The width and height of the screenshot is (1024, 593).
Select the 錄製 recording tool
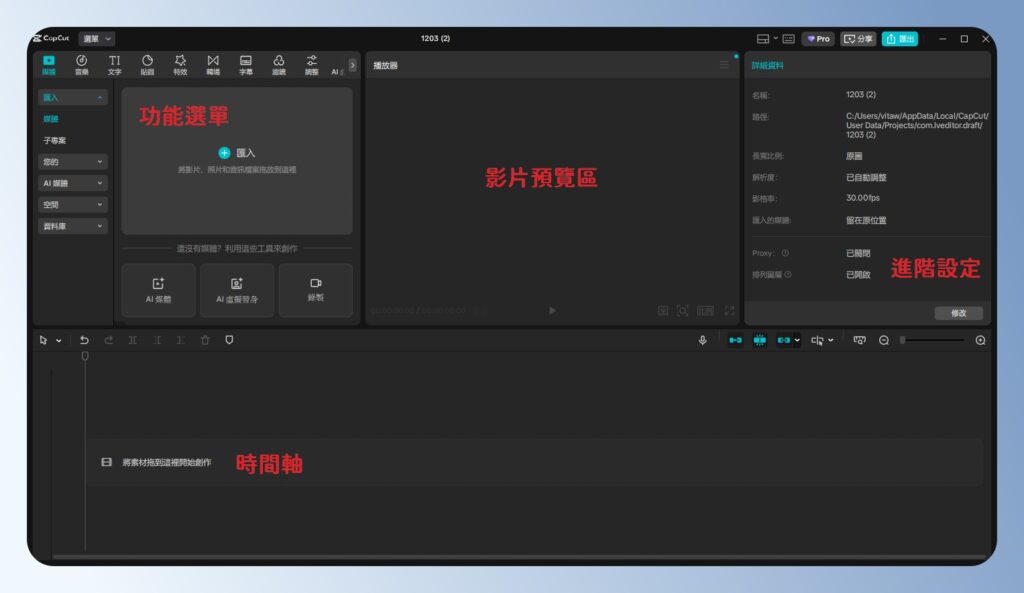click(316, 290)
